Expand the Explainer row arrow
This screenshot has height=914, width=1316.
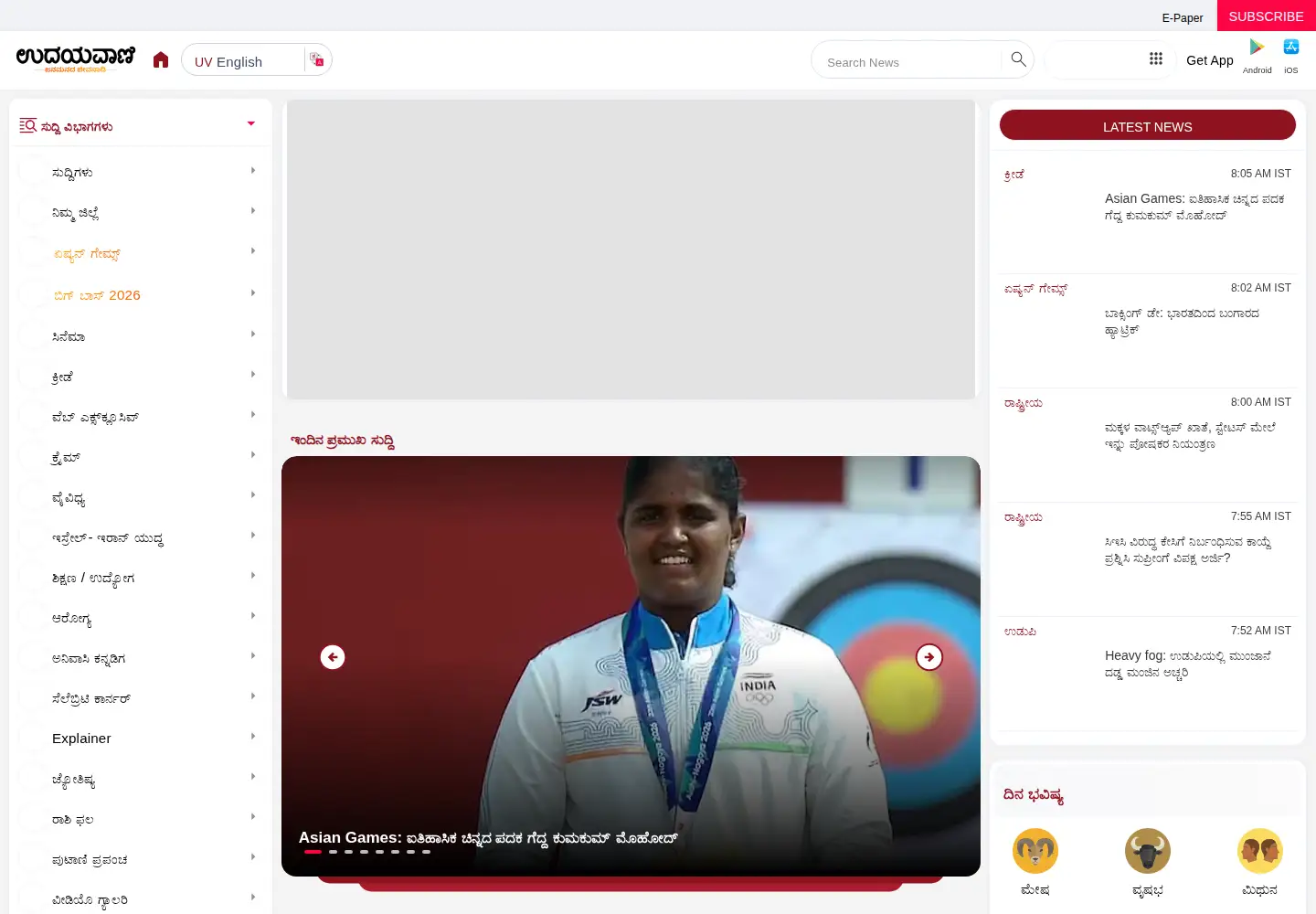tap(253, 737)
